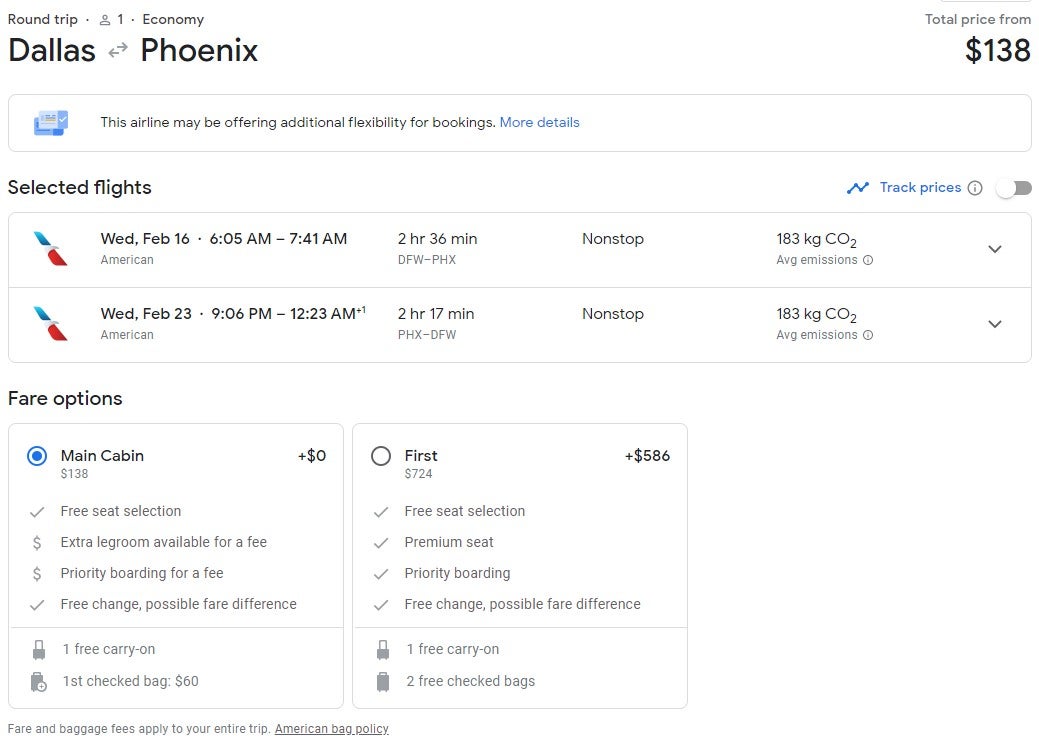1039x745 pixels.
Task: Click the carry-on bag icon under Main Cabin
Action: (39, 648)
